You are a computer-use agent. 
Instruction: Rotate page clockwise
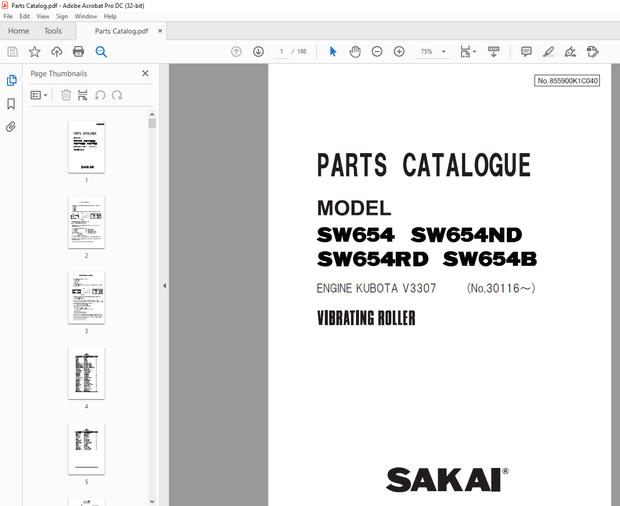117,95
